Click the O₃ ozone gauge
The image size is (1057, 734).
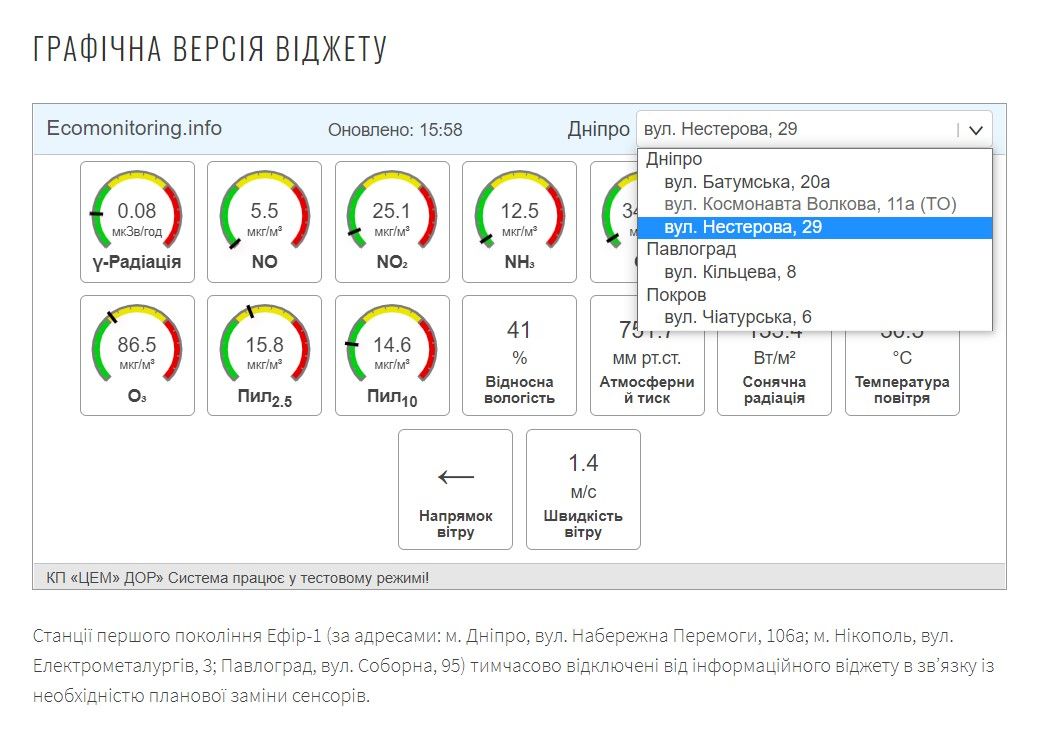(137, 355)
